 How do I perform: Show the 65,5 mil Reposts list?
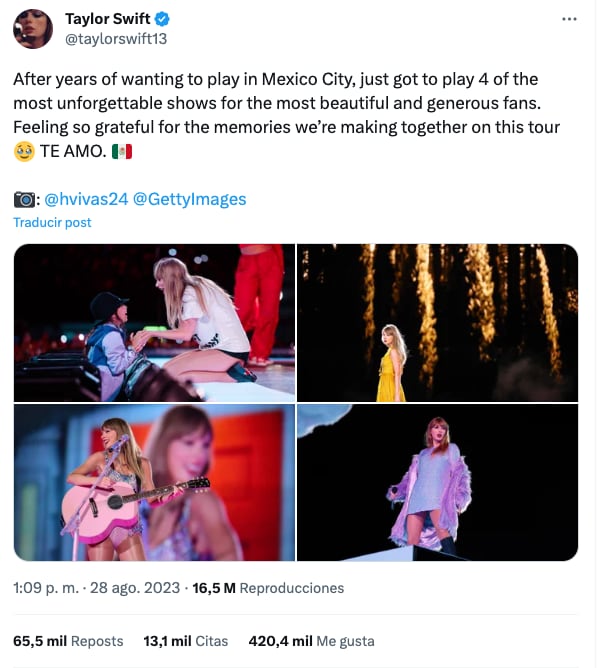68,641
